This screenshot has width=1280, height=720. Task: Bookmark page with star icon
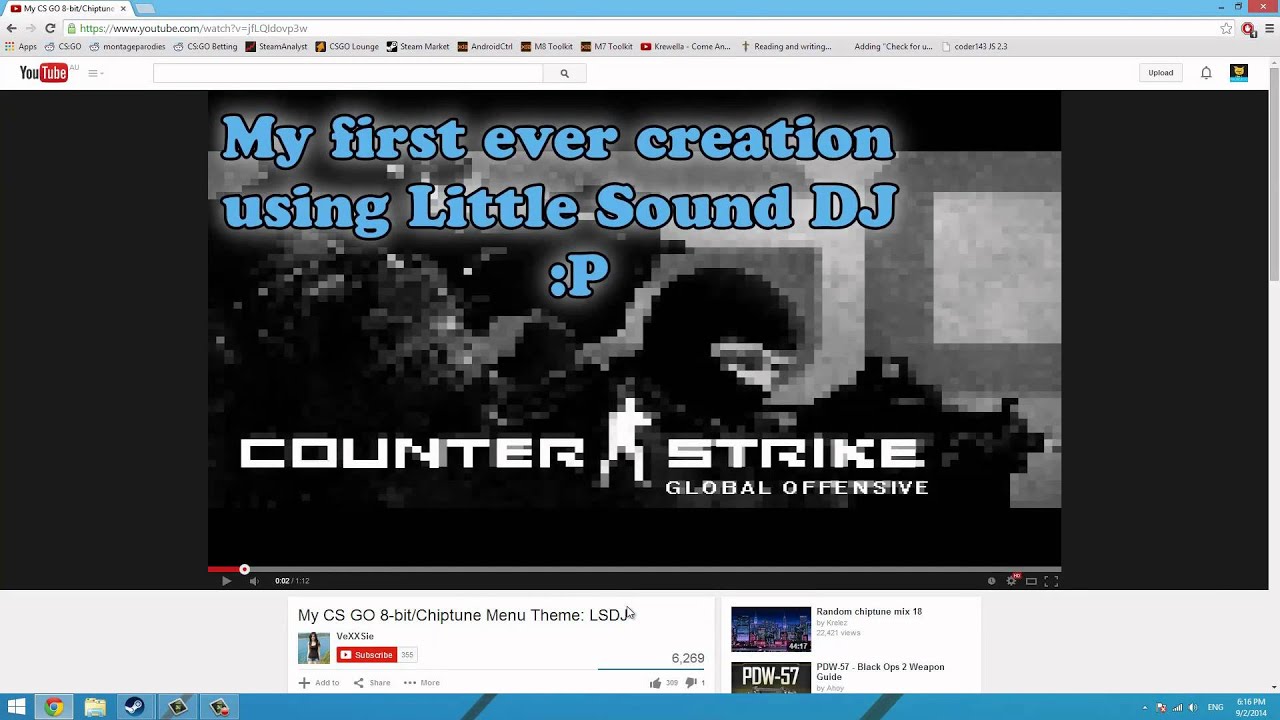click(x=1226, y=28)
